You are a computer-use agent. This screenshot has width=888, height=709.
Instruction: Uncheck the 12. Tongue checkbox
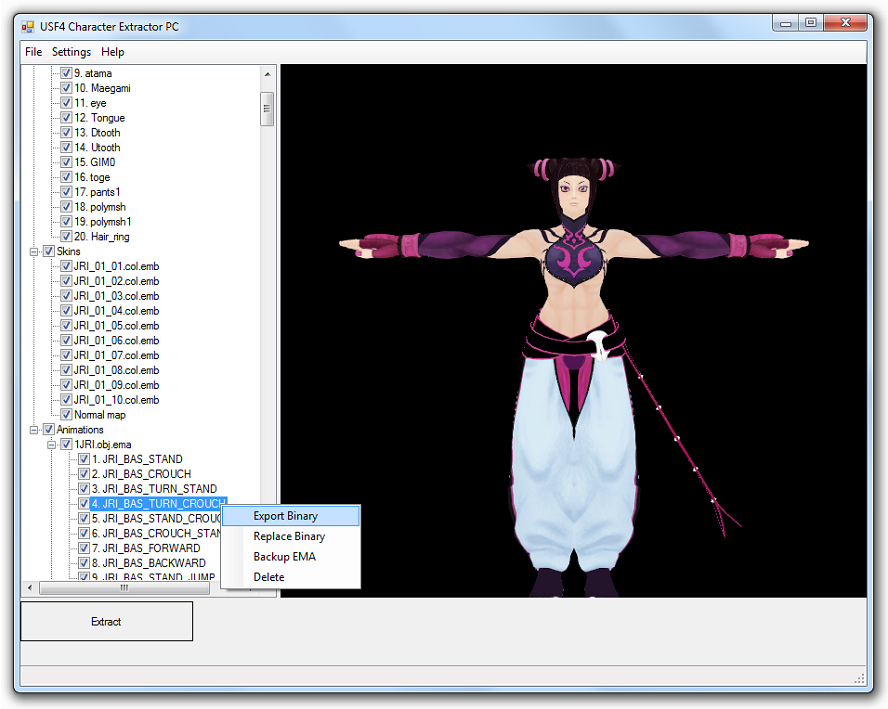tap(66, 118)
